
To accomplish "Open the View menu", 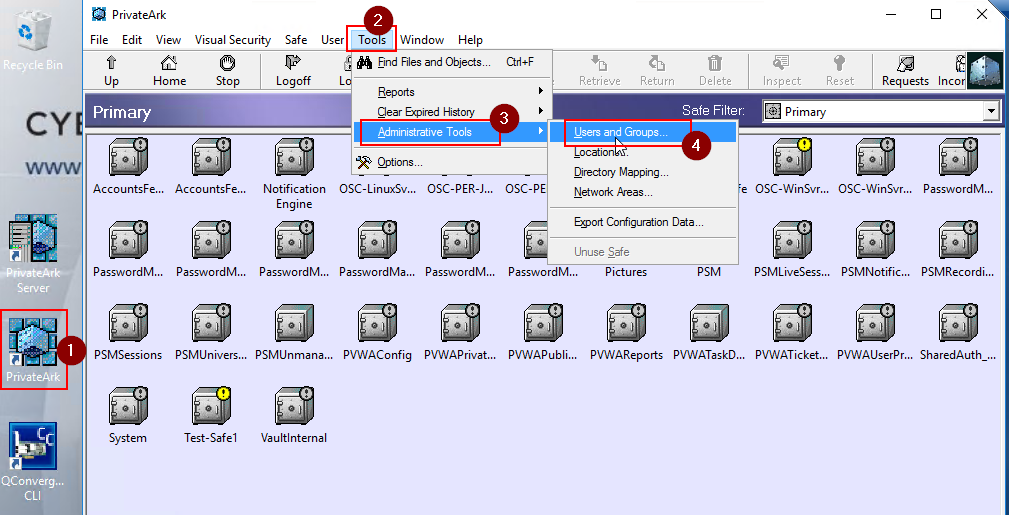I will (169, 40).
